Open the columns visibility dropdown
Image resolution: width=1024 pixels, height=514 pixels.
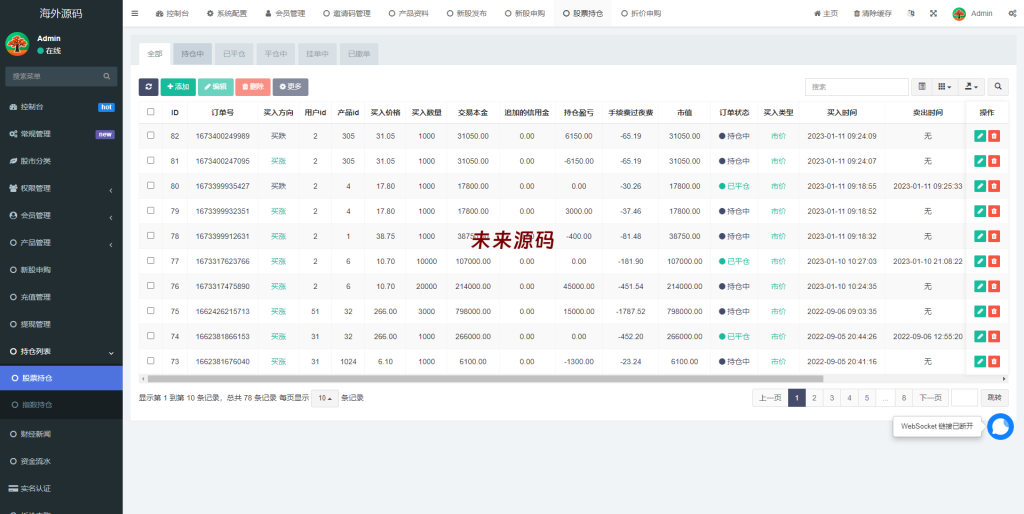point(944,86)
